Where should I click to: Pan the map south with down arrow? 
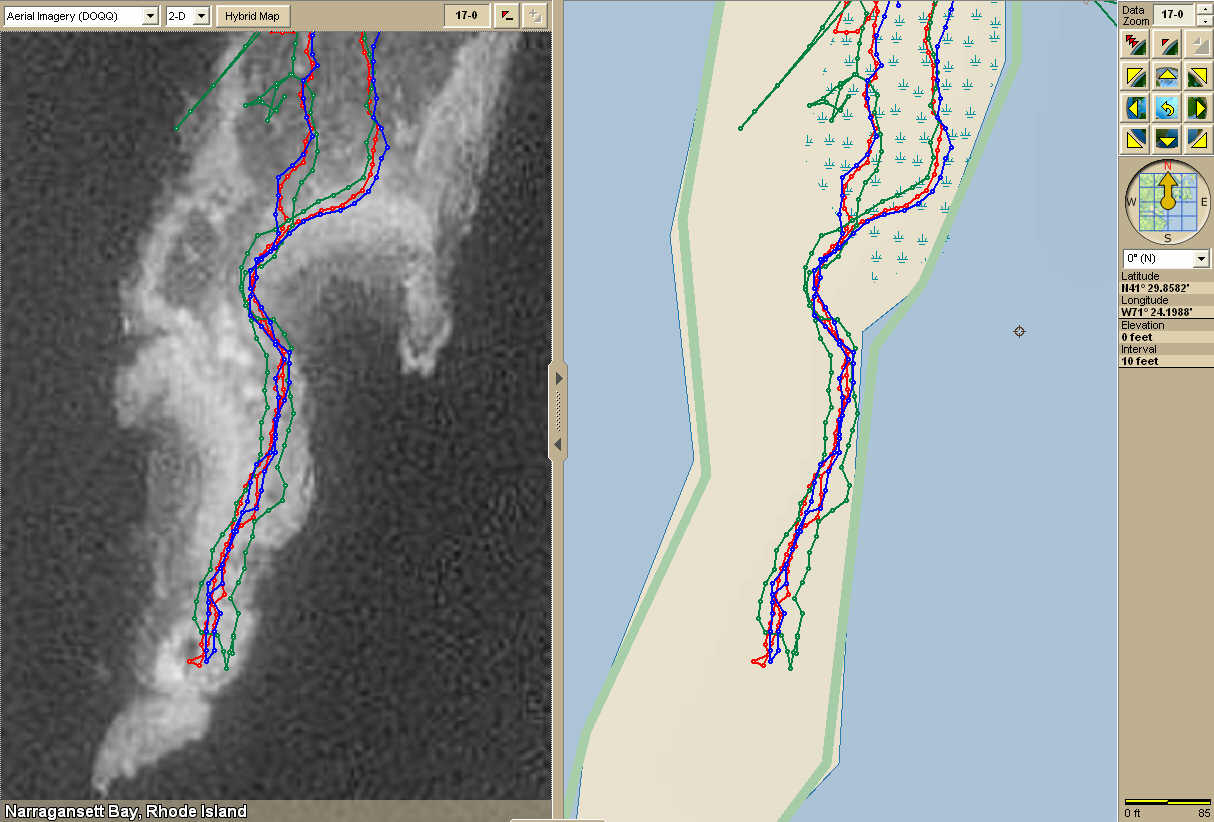point(1166,138)
